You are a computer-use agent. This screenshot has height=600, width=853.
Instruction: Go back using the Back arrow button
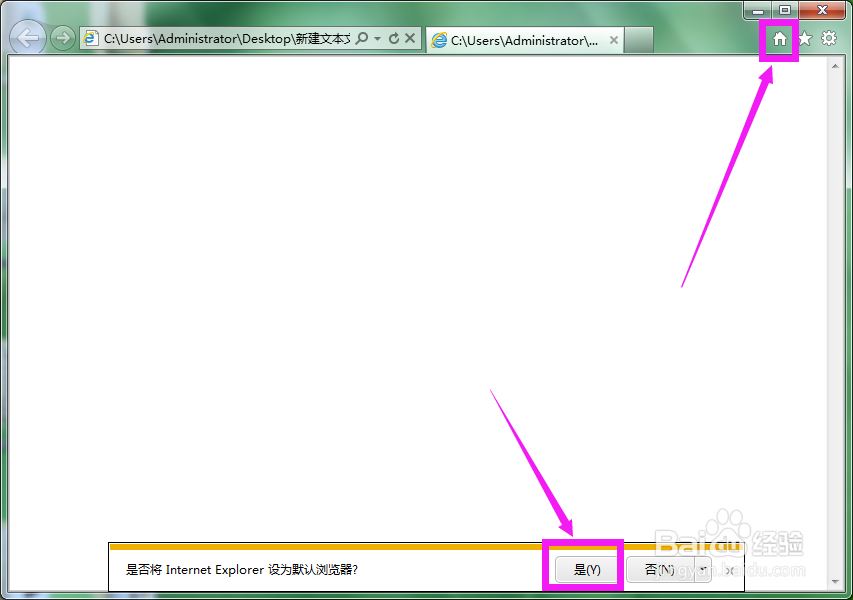coord(27,38)
